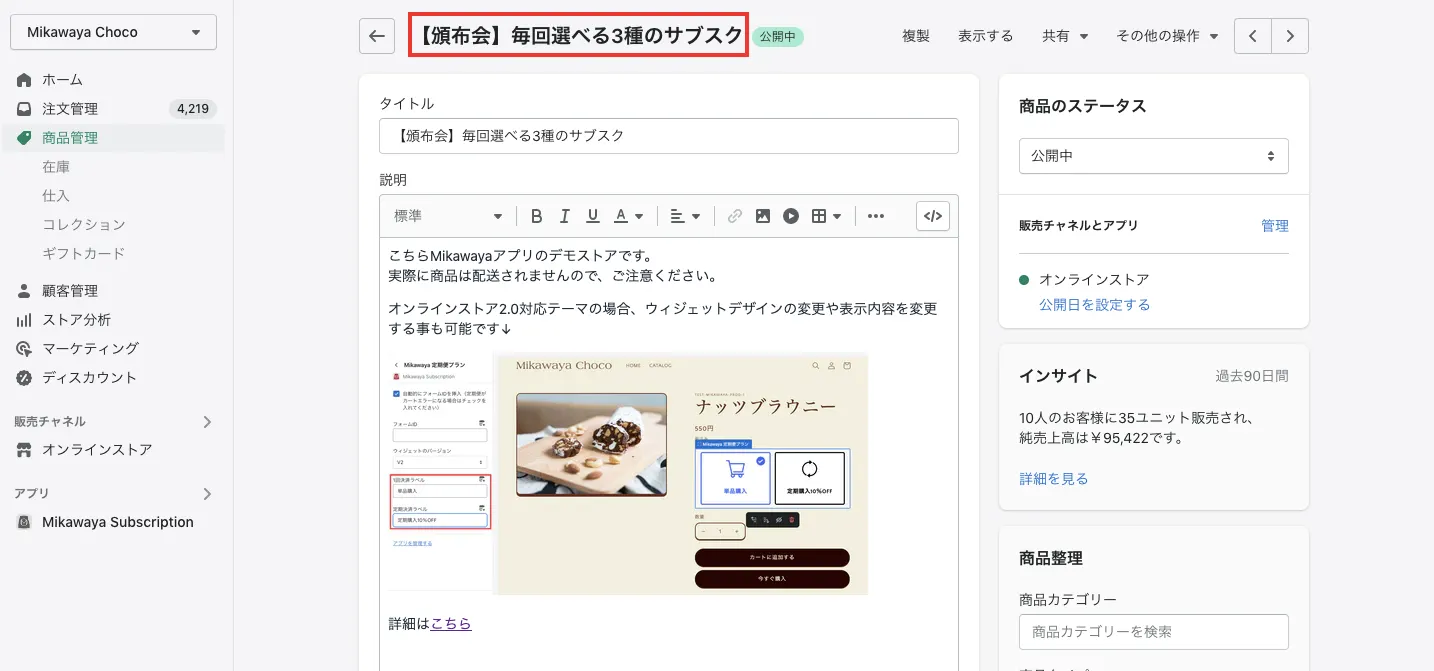
Task: Open the その他の操作 dropdown
Action: coord(1167,36)
